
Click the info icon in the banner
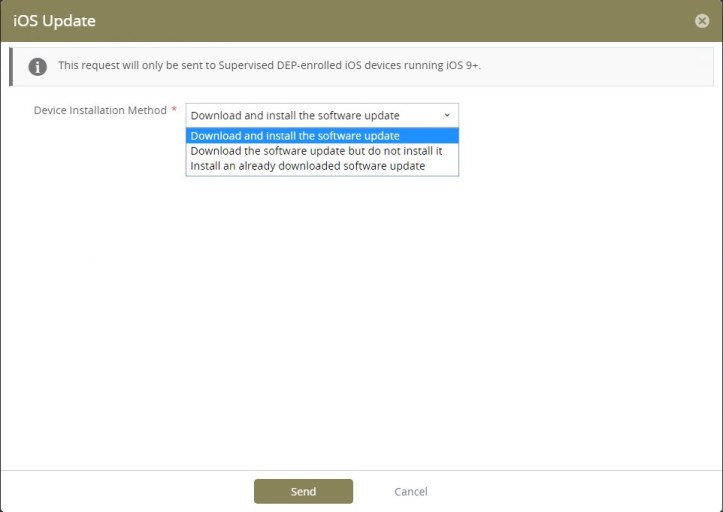click(x=37, y=67)
